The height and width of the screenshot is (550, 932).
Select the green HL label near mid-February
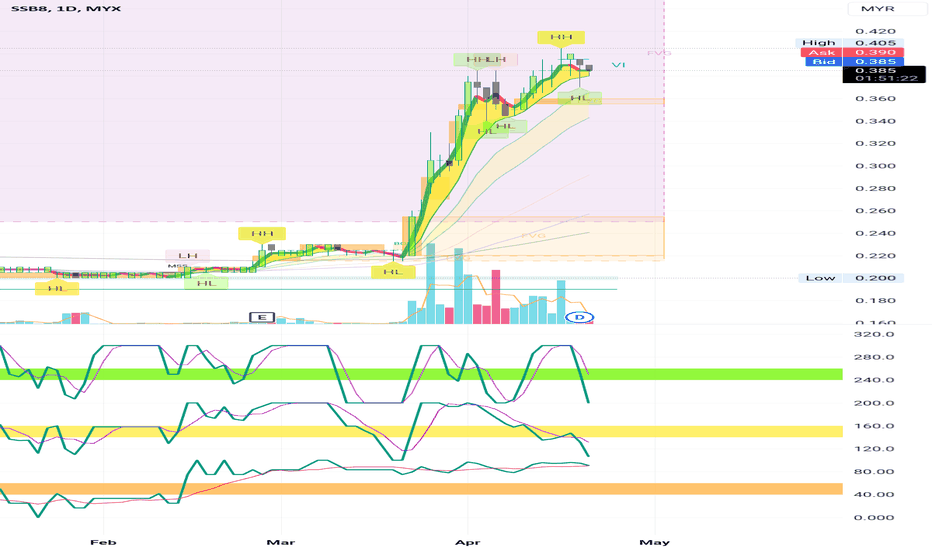tap(206, 283)
